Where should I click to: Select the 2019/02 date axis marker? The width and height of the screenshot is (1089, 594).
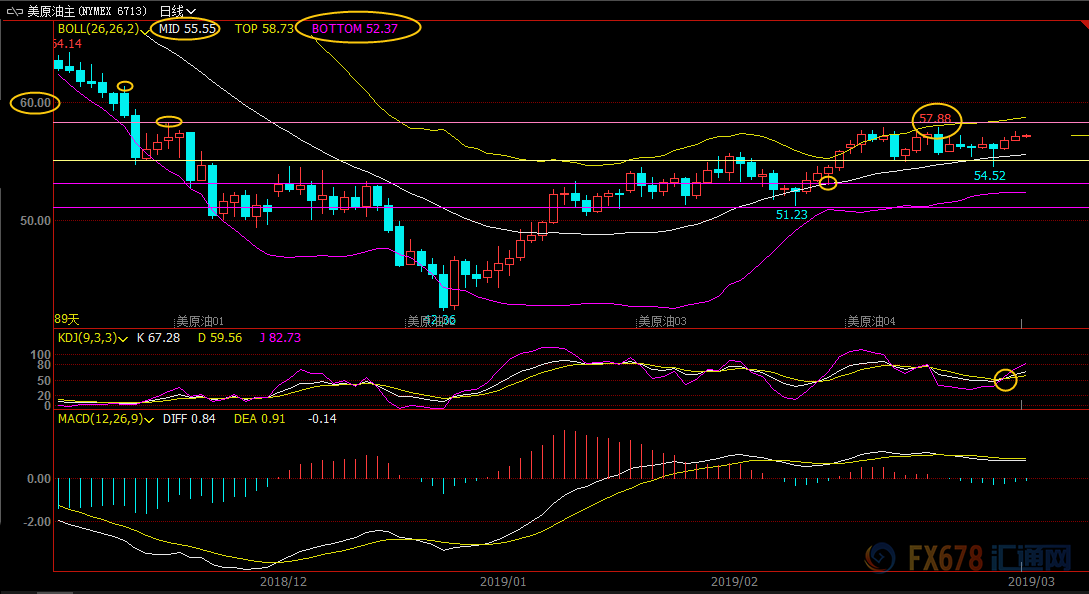(x=735, y=580)
